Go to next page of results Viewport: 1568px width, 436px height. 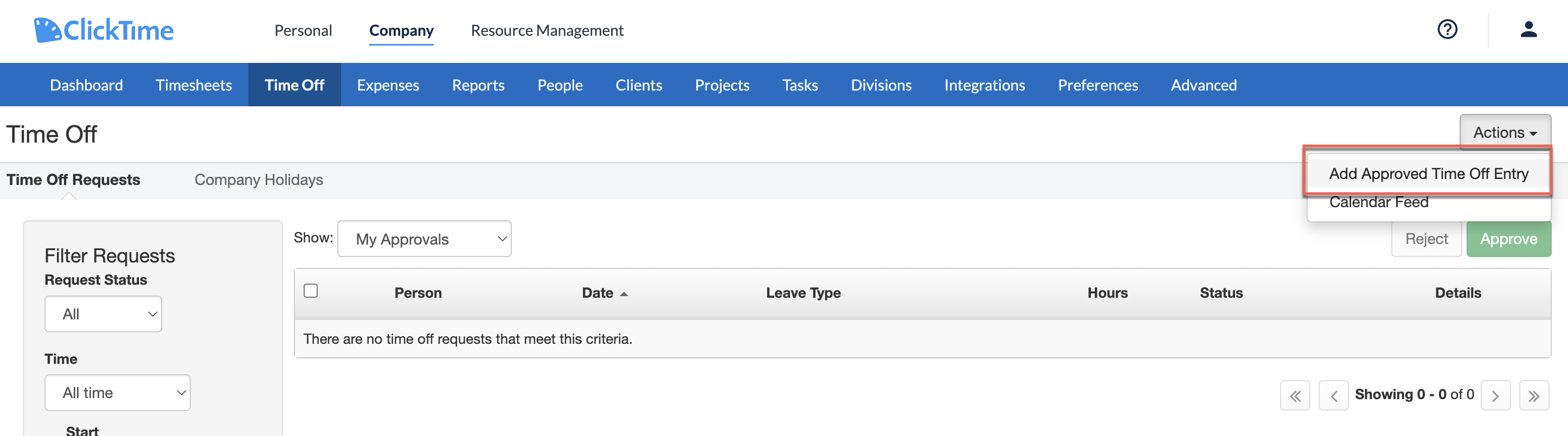(1495, 396)
